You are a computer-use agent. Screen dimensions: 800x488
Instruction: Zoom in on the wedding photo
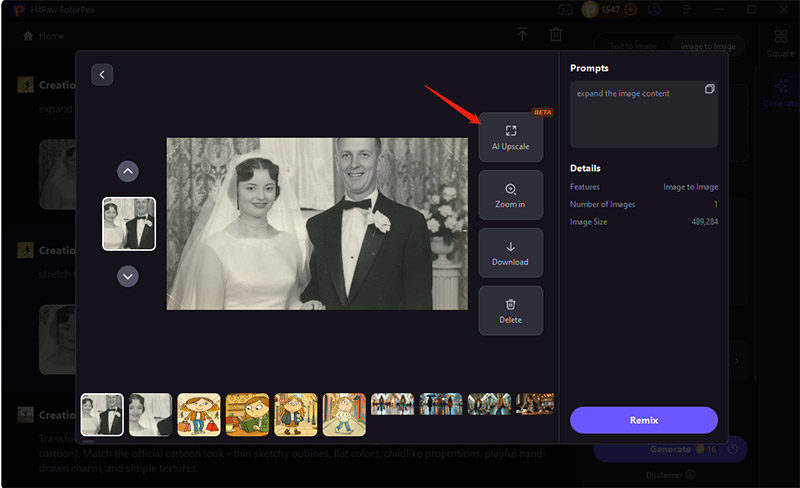pos(510,195)
